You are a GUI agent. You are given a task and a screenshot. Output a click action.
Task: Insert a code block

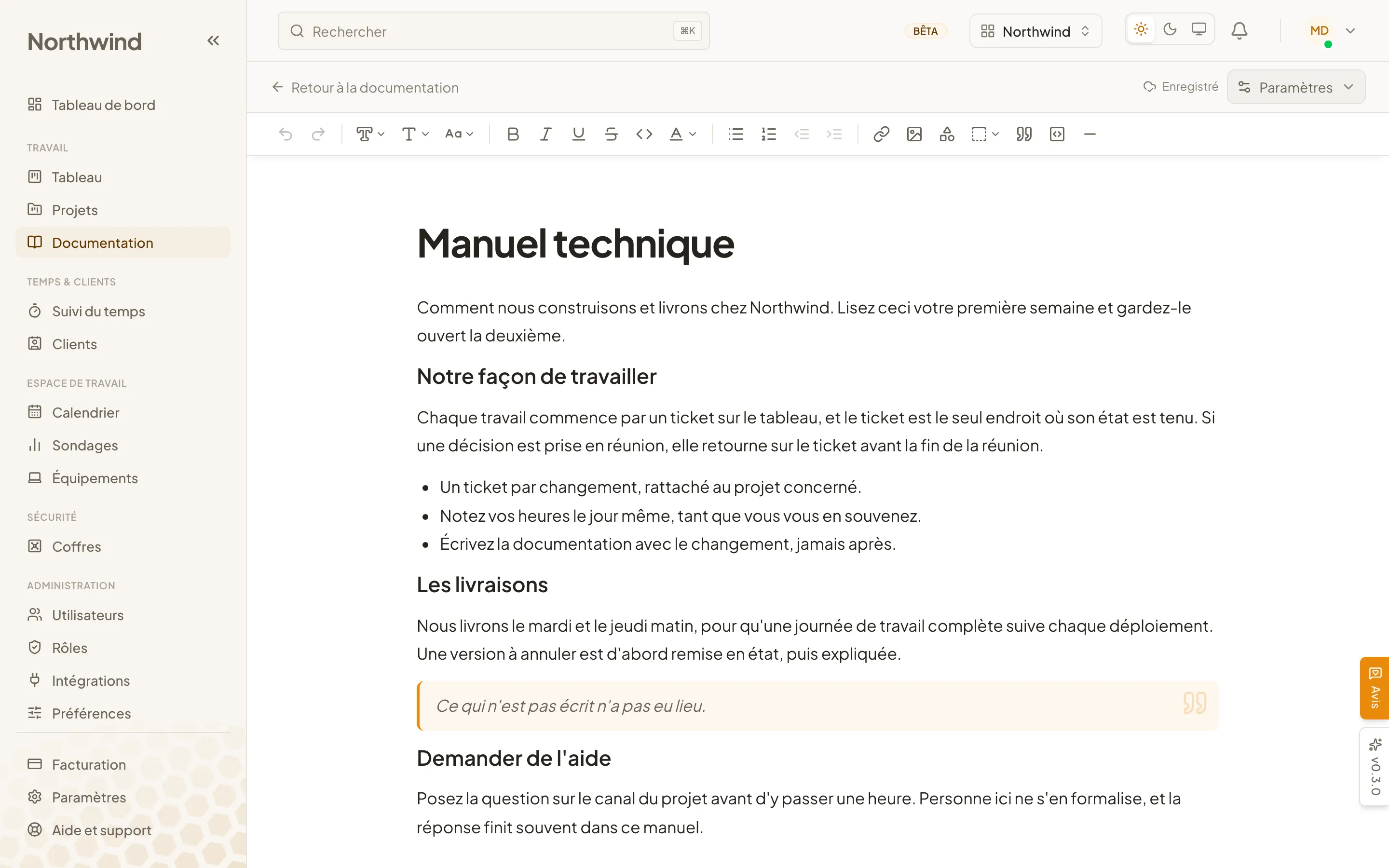point(1057,135)
